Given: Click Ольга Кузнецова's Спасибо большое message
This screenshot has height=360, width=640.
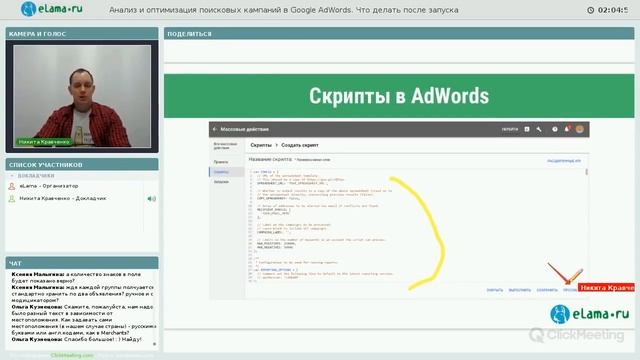Looking at the screenshot, I should click(x=77, y=339).
